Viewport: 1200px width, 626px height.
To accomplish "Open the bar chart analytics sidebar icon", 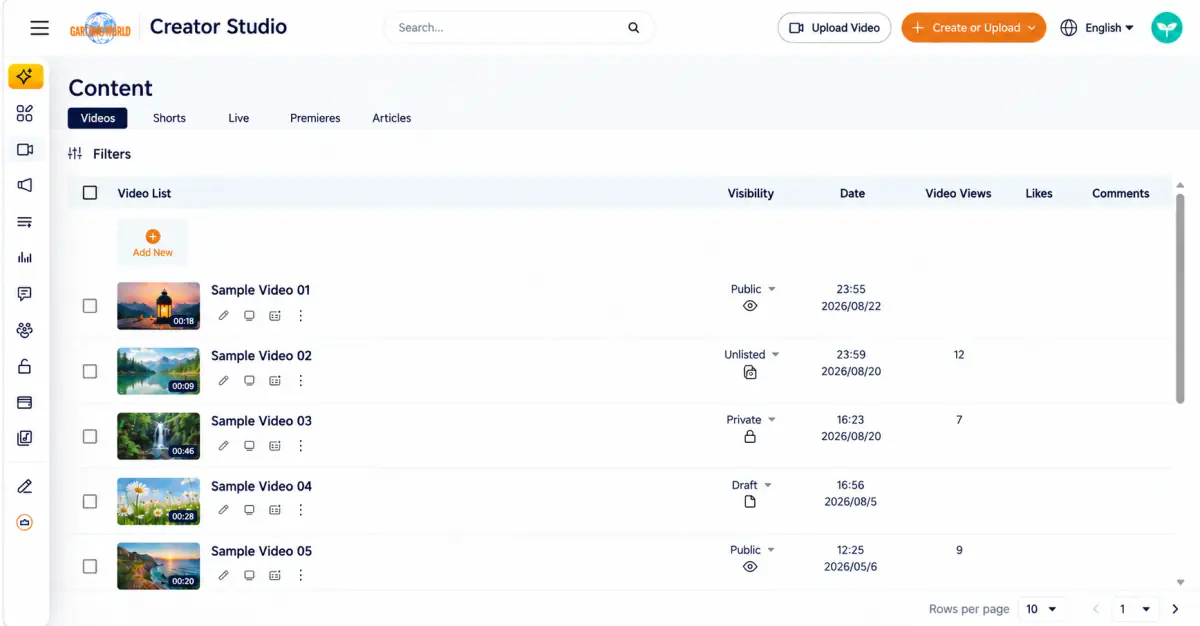I will pyautogui.click(x=25, y=257).
